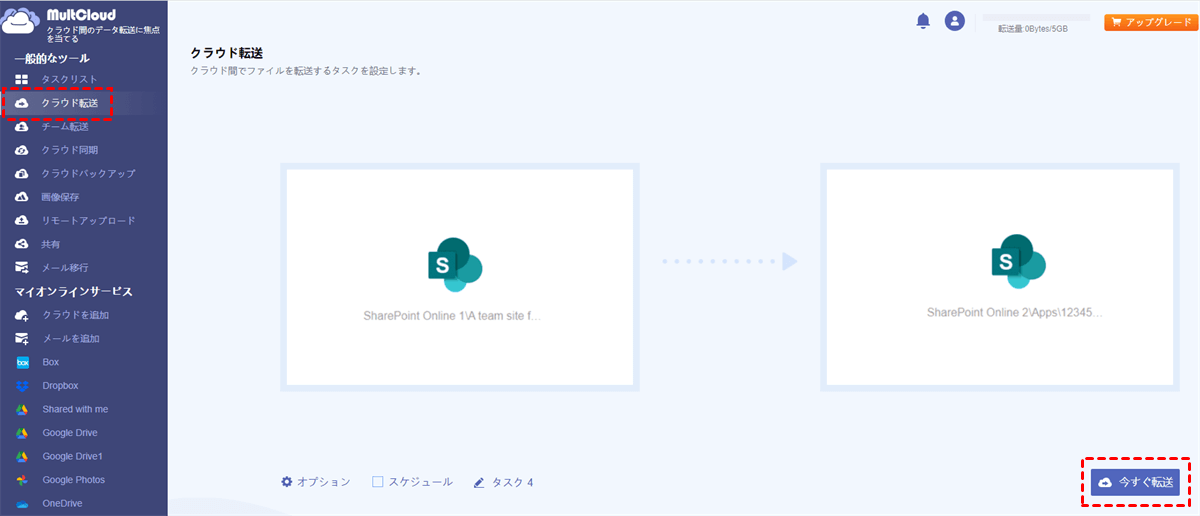Click the クラウドを追加 icon
1200x516 pixels.
click(22, 315)
